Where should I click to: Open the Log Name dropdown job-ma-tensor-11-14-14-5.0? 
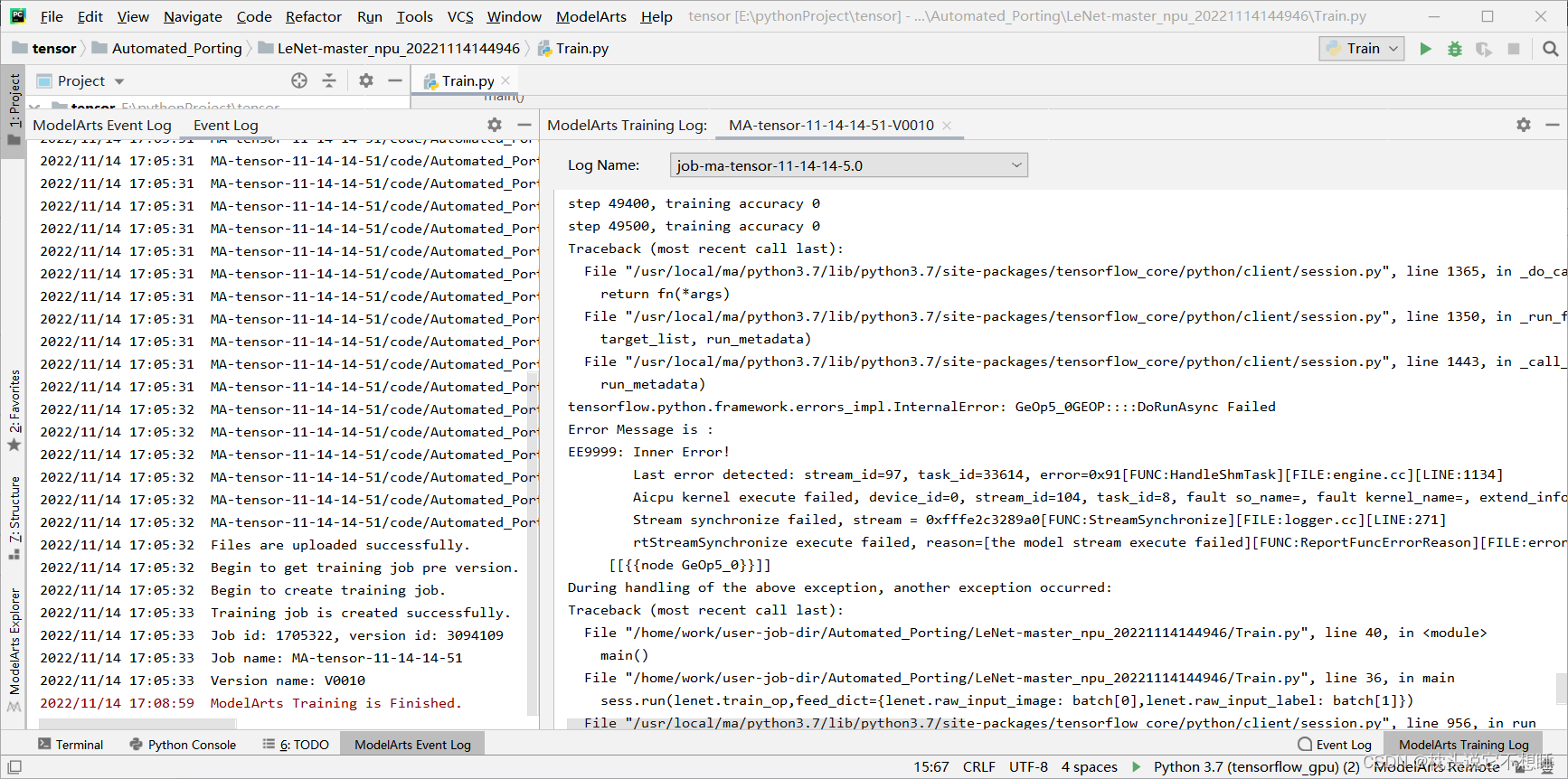point(849,165)
